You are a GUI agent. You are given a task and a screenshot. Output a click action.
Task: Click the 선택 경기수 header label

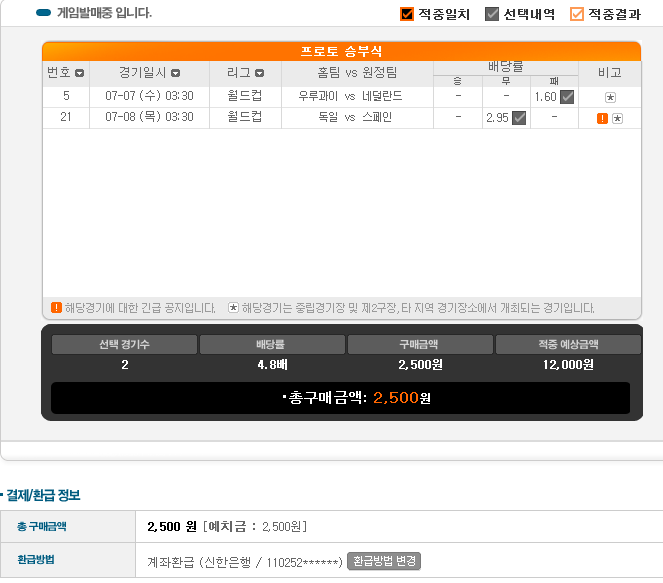click(x=124, y=345)
